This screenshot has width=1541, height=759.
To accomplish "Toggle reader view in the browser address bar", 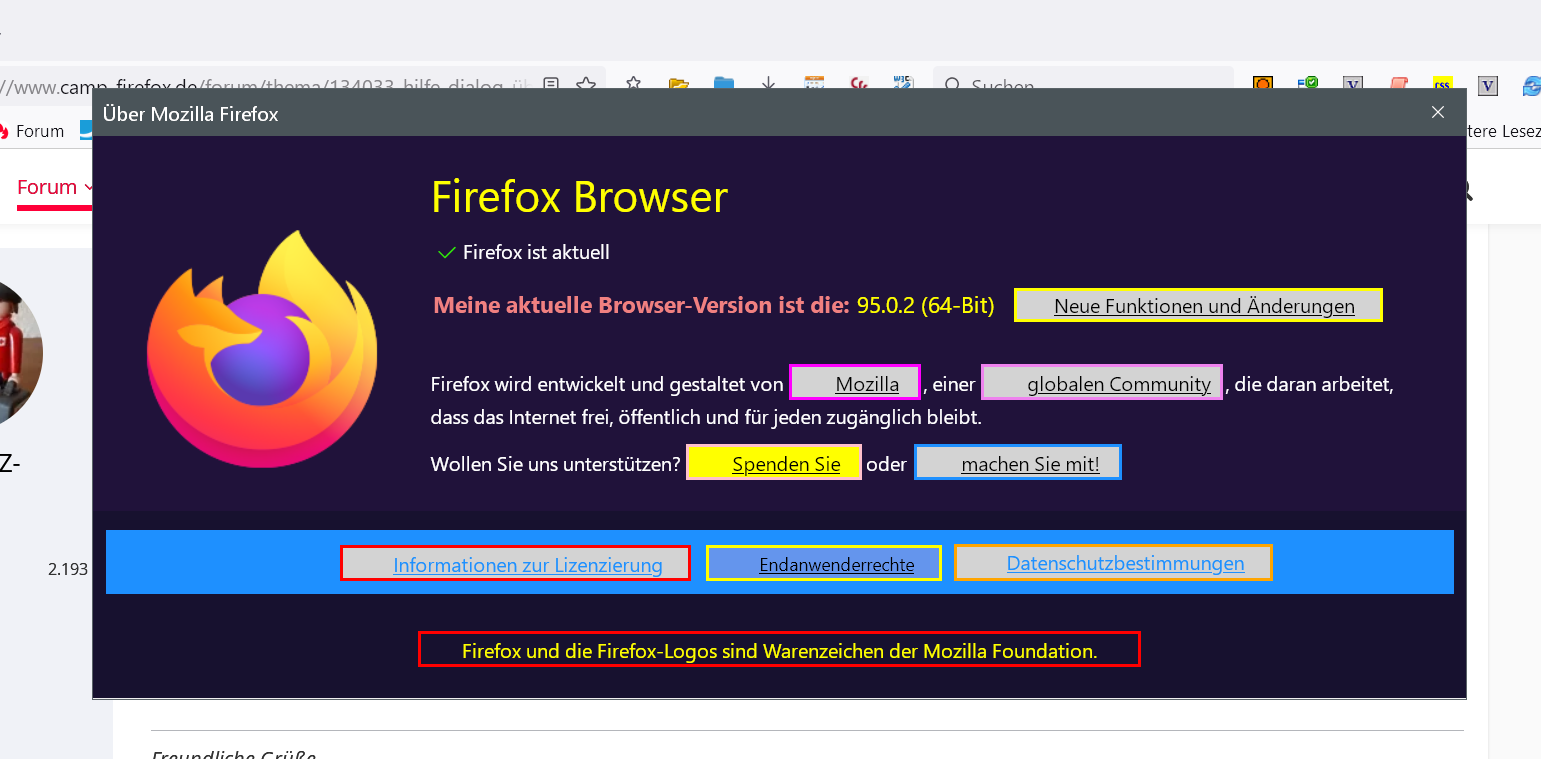I will [550, 84].
